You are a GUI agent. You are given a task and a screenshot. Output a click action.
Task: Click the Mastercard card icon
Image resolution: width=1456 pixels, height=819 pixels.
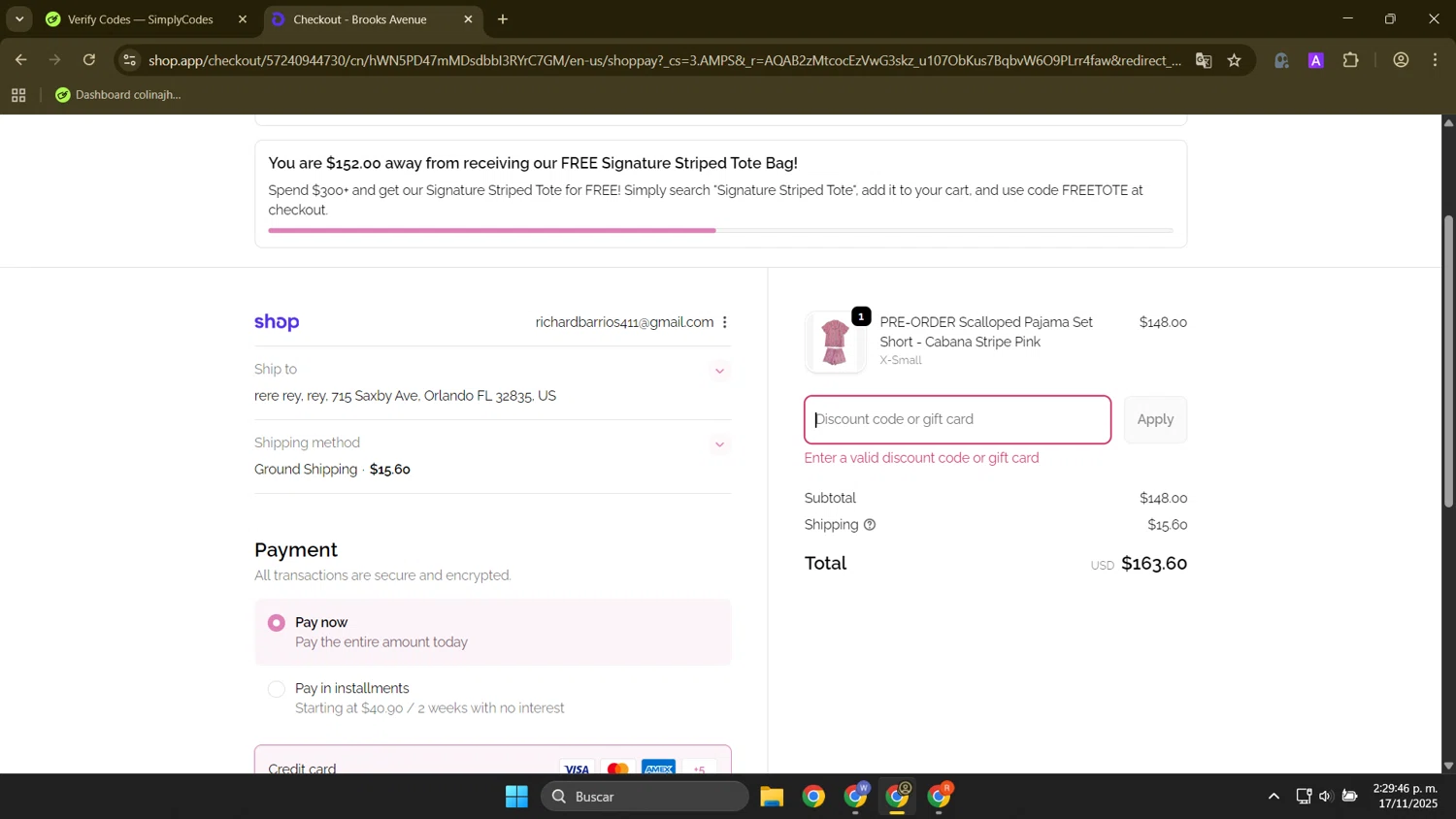click(x=617, y=769)
